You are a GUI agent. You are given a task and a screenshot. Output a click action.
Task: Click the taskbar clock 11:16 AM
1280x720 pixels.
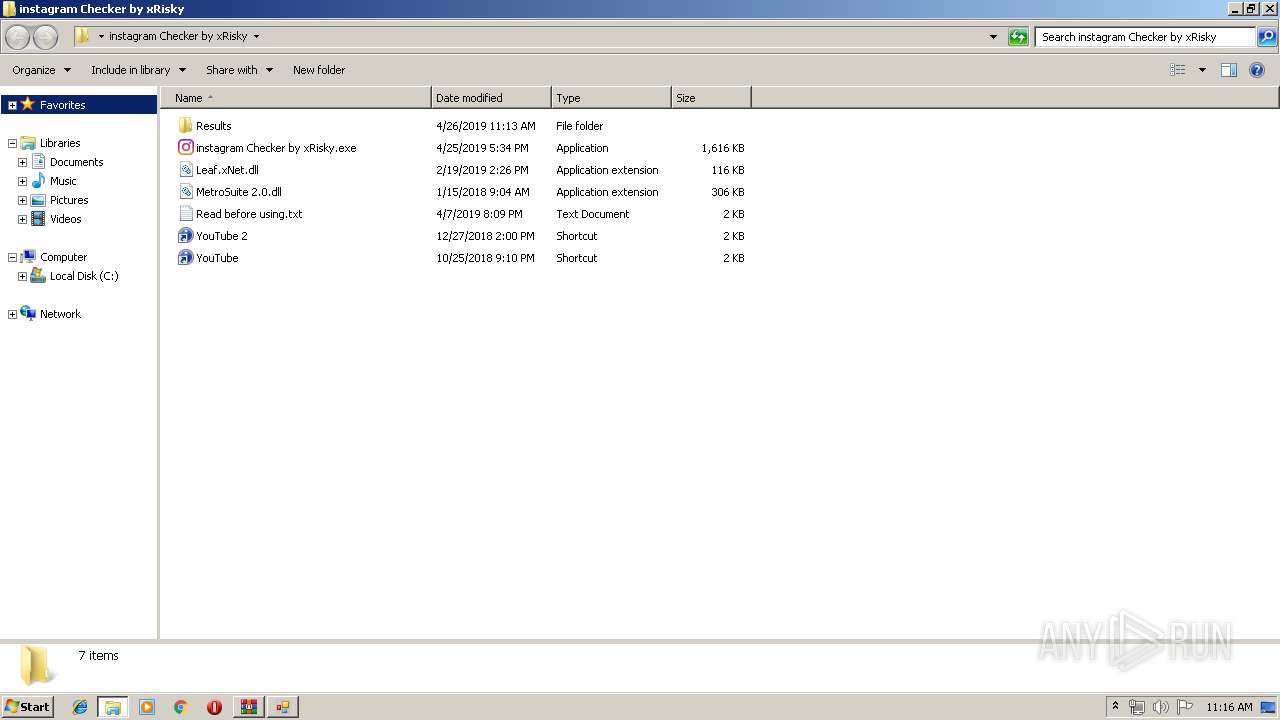pos(1229,707)
